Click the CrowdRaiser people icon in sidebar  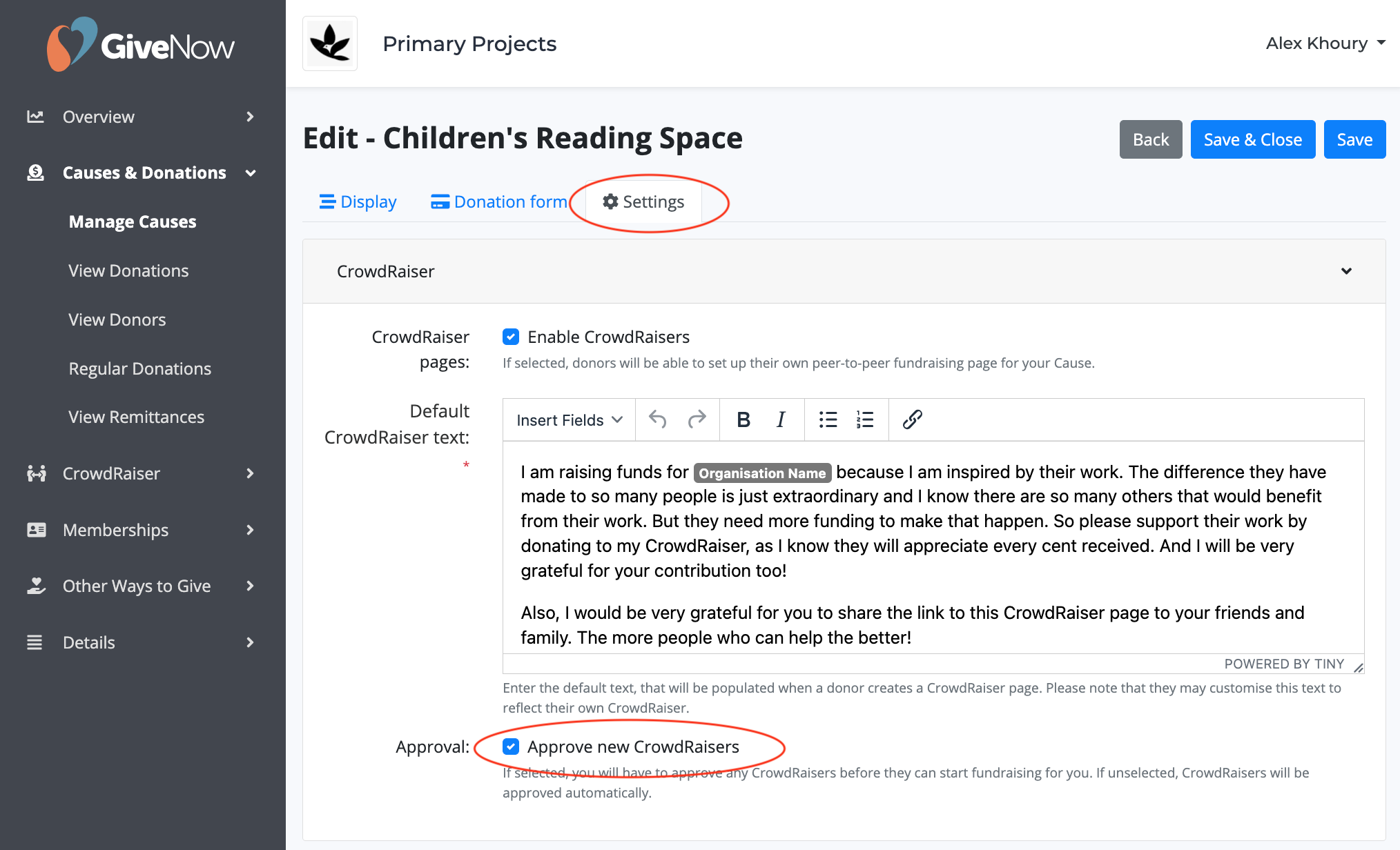tap(36, 473)
